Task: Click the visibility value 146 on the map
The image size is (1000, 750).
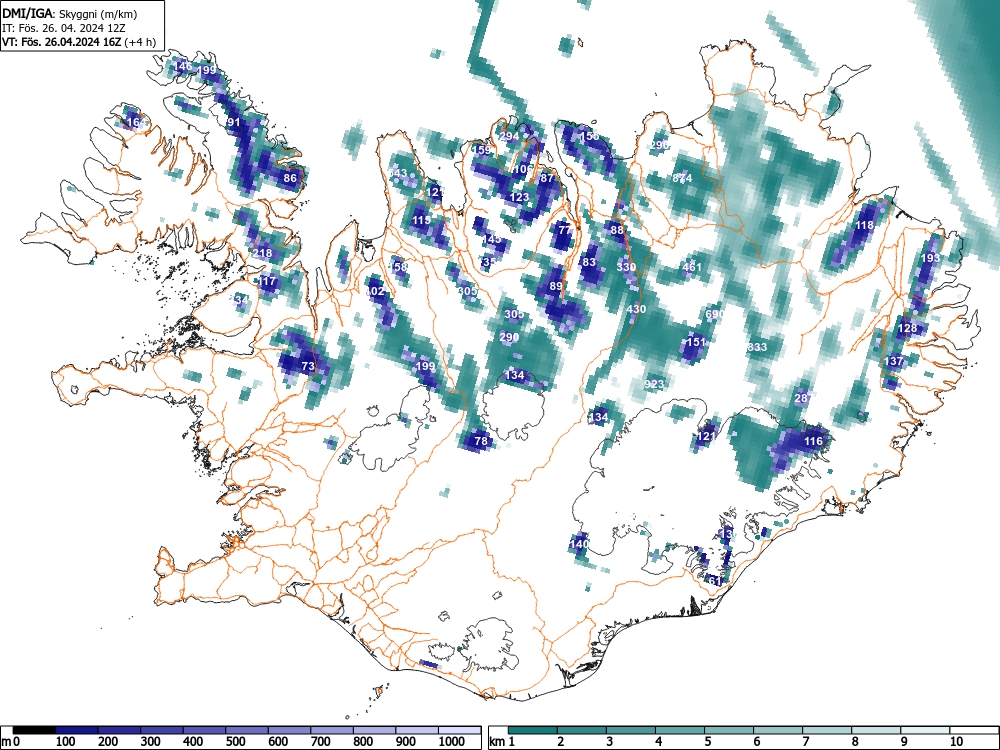Action: pyautogui.click(x=182, y=66)
